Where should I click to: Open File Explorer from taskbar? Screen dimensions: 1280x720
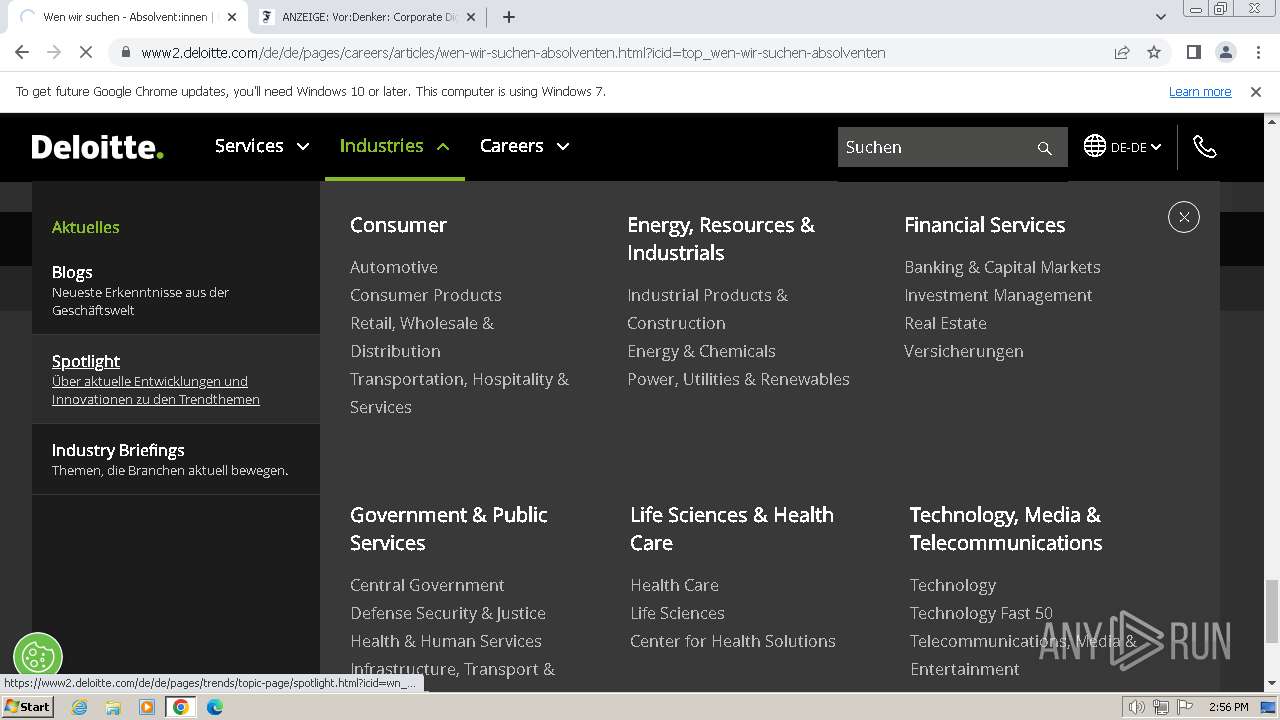pyautogui.click(x=113, y=707)
